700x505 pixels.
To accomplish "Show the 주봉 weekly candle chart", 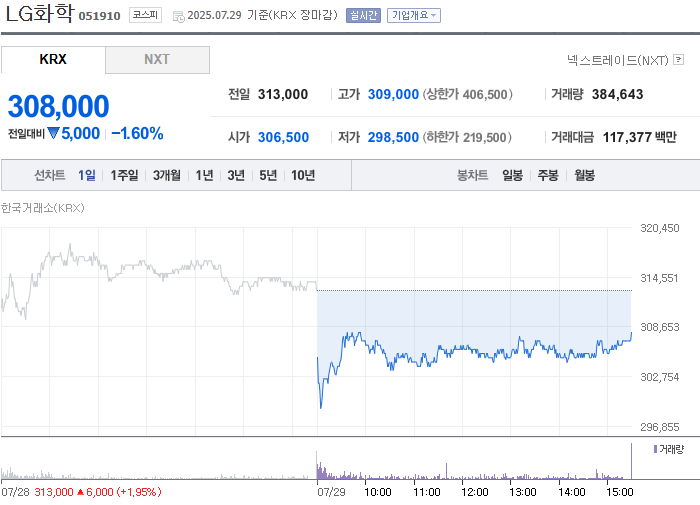I will [548, 175].
